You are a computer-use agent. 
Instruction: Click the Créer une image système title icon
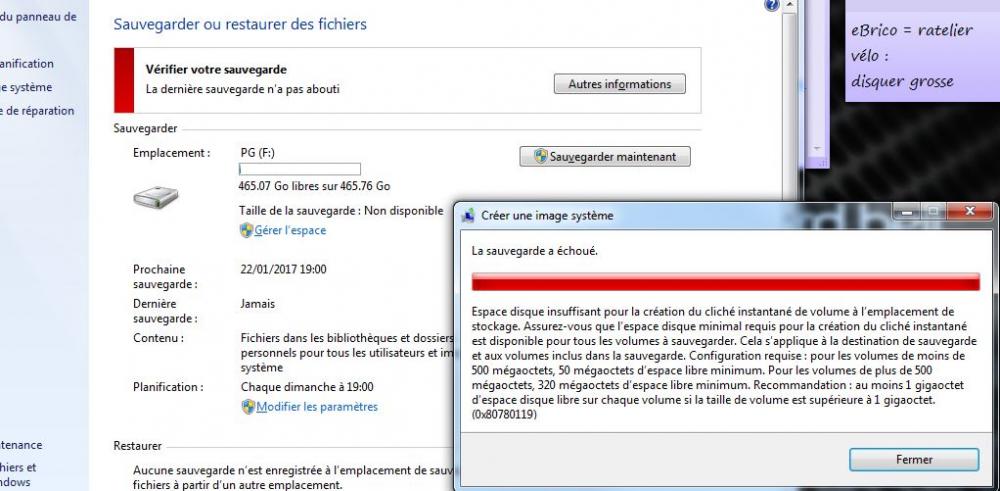(x=468, y=216)
